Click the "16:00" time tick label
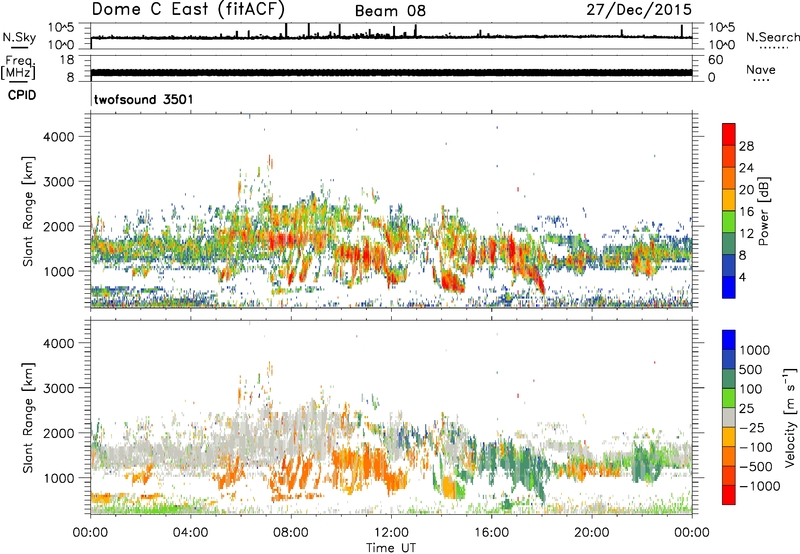 (x=491, y=533)
